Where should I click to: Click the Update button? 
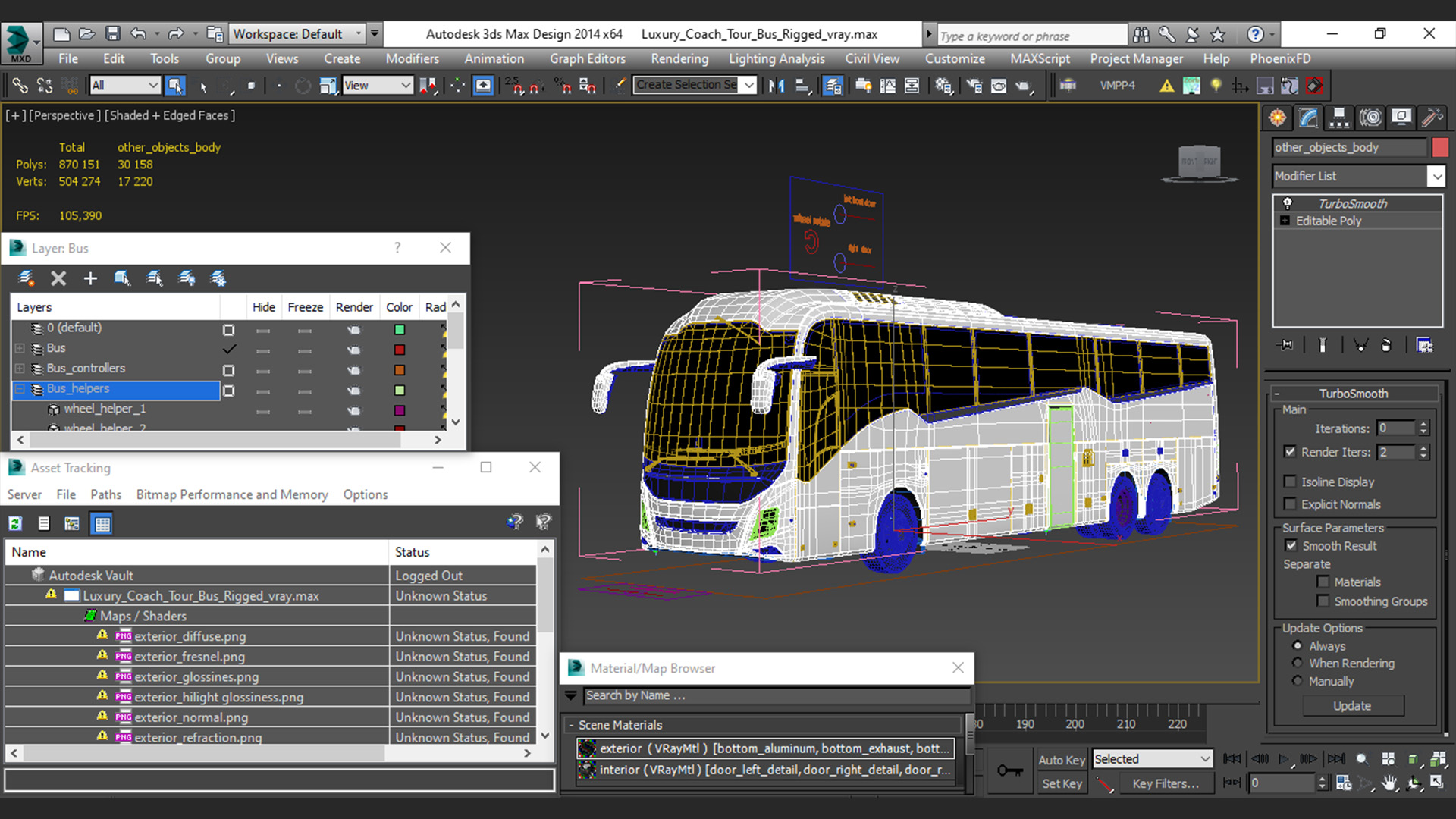[x=1352, y=706]
